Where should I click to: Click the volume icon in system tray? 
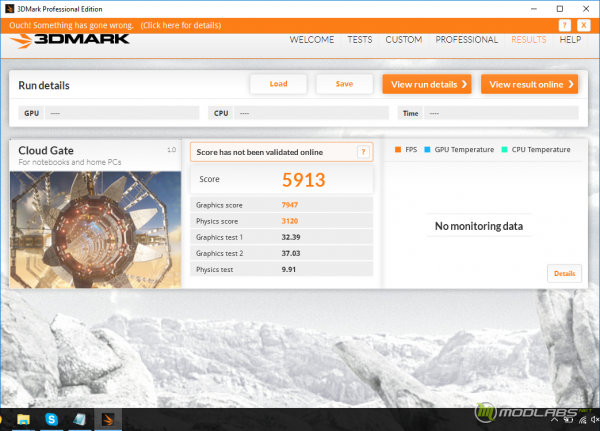[x=595, y=420]
